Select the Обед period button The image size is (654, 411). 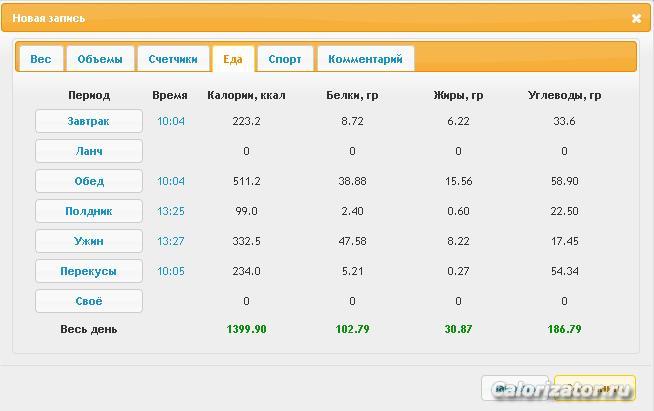pos(89,181)
